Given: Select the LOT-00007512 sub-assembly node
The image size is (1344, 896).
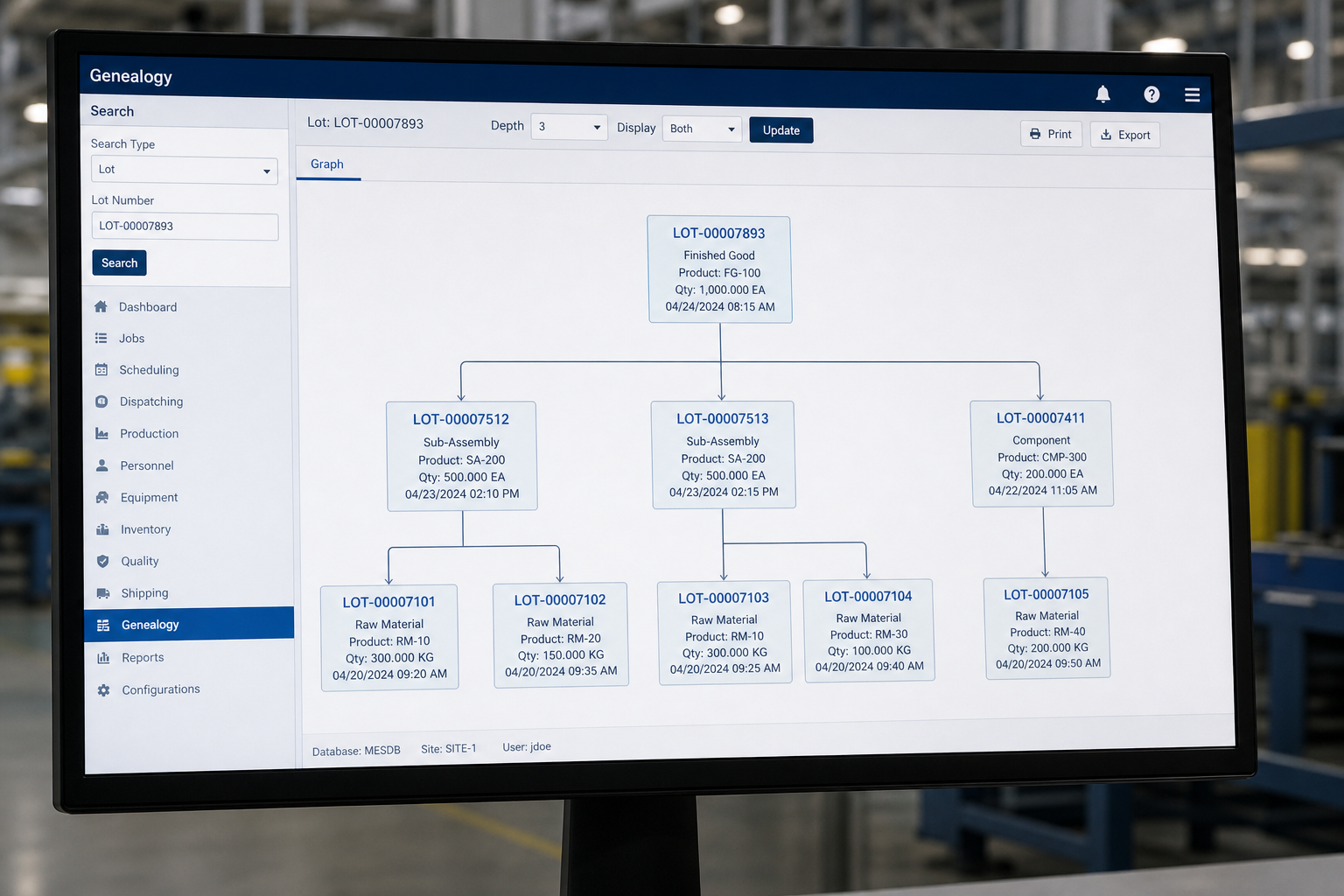Looking at the screenshot, I should click(462, 456).
